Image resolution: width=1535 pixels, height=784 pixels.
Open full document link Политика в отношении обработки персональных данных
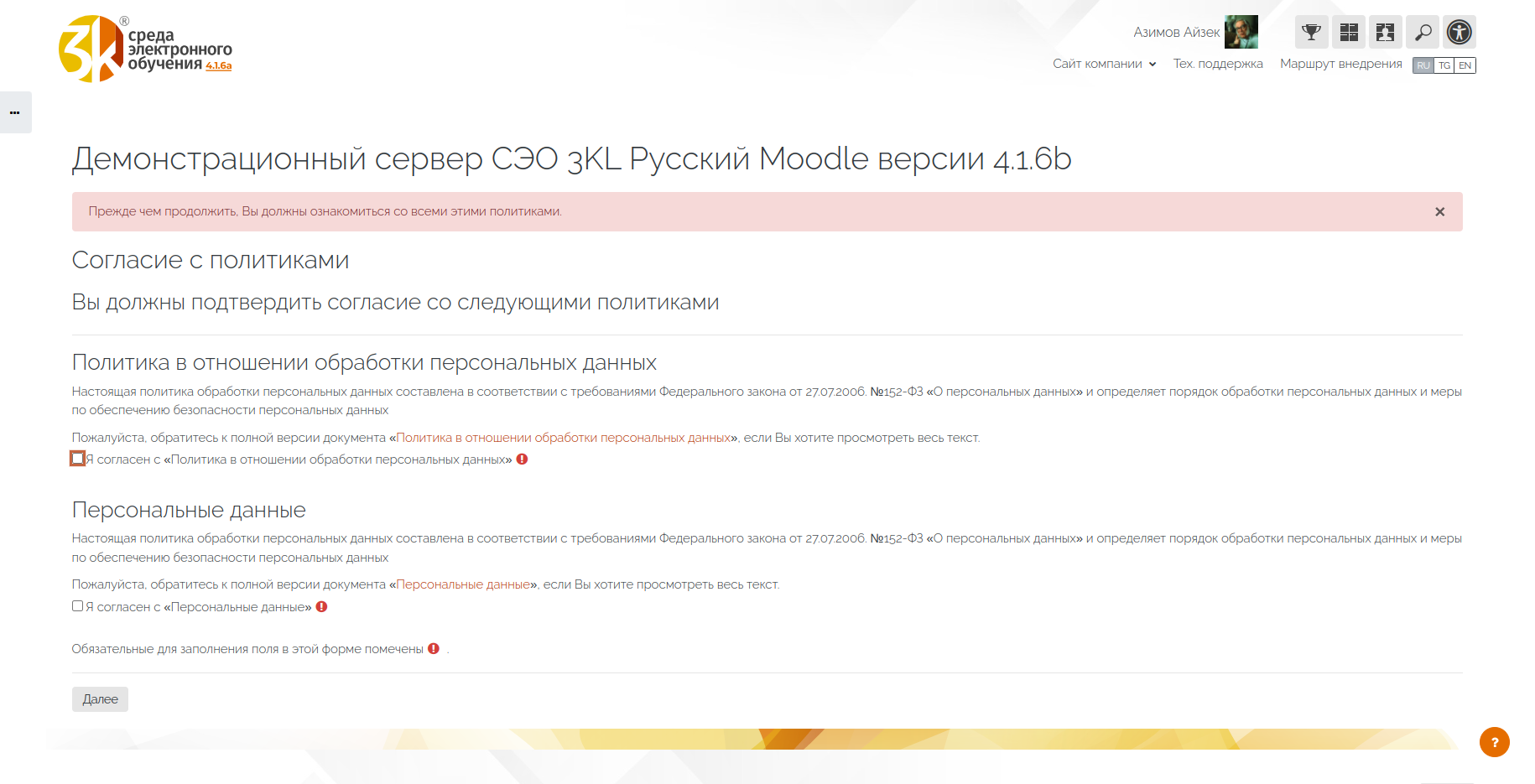pos(563,438)
